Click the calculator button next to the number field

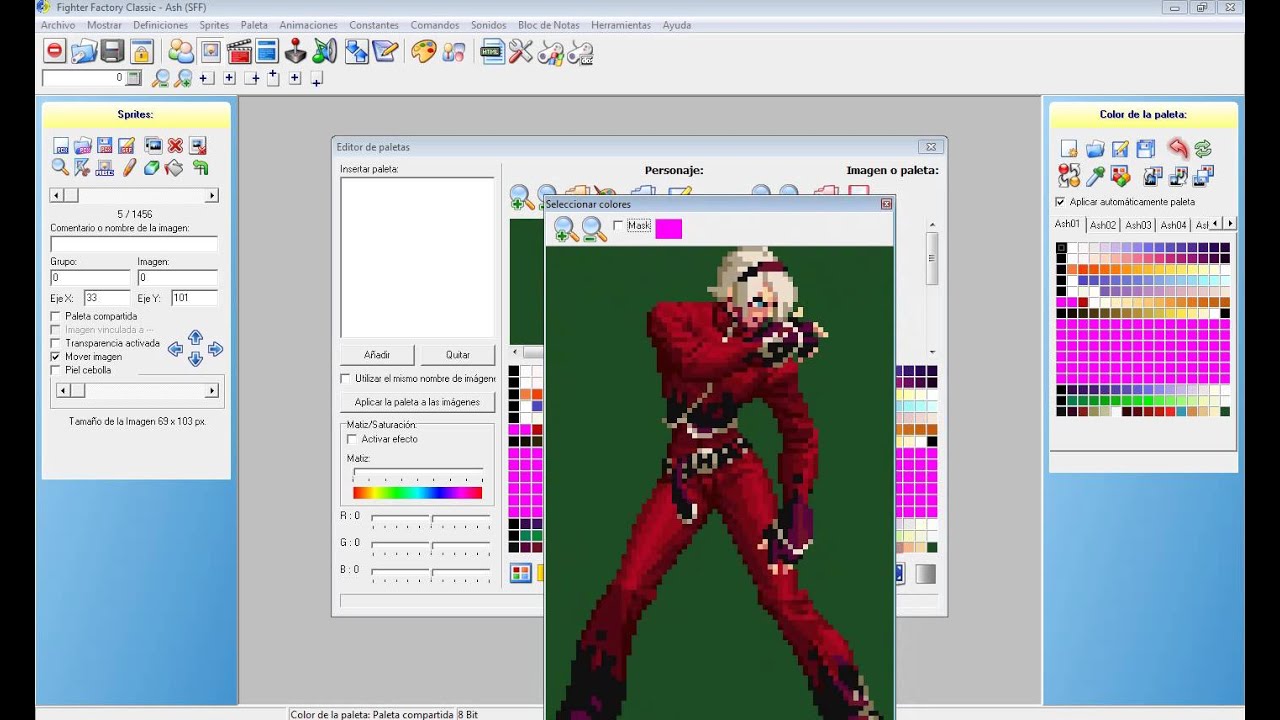134,77
